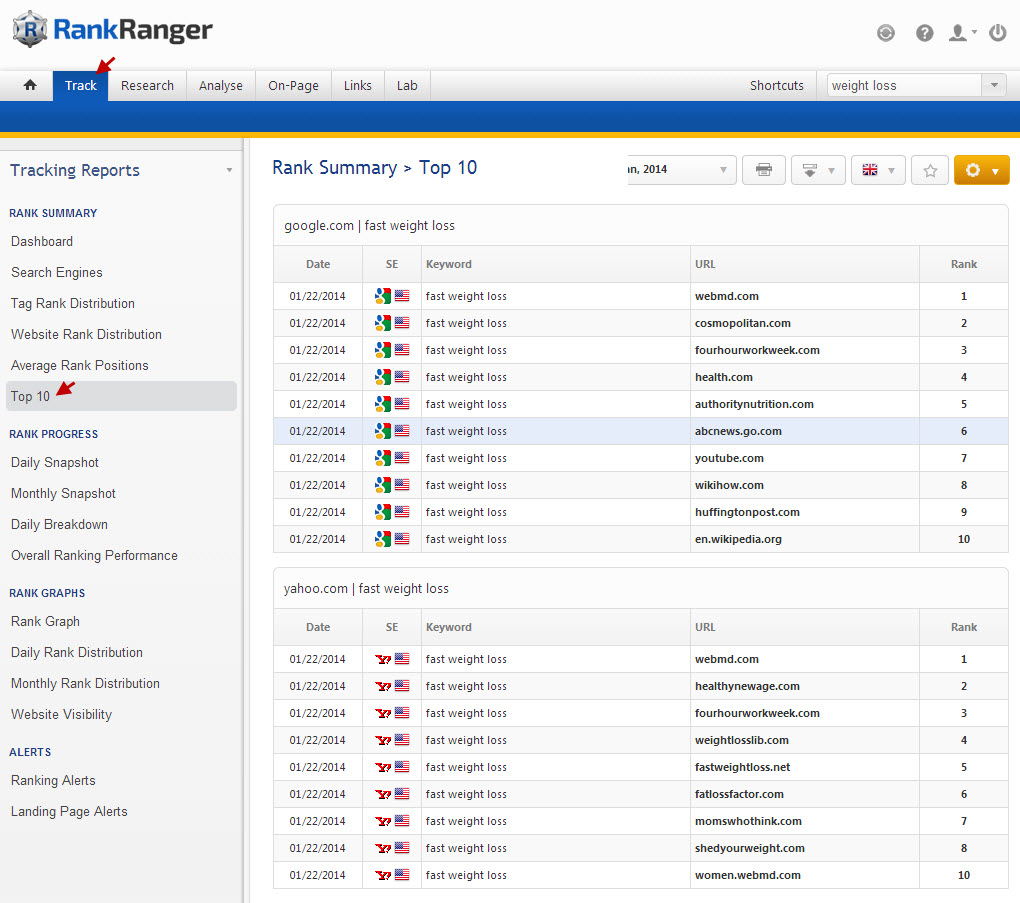Switch to the Research tab

tap(147, 86)
